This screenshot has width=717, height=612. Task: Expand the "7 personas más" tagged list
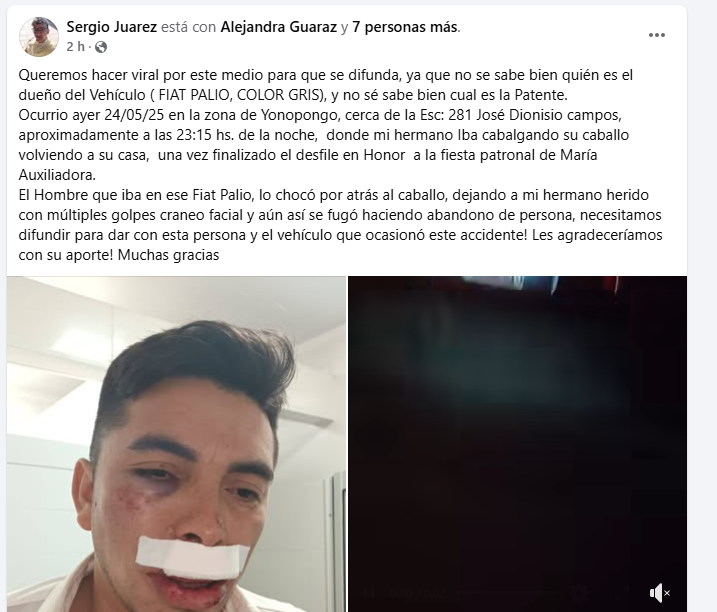405,27
